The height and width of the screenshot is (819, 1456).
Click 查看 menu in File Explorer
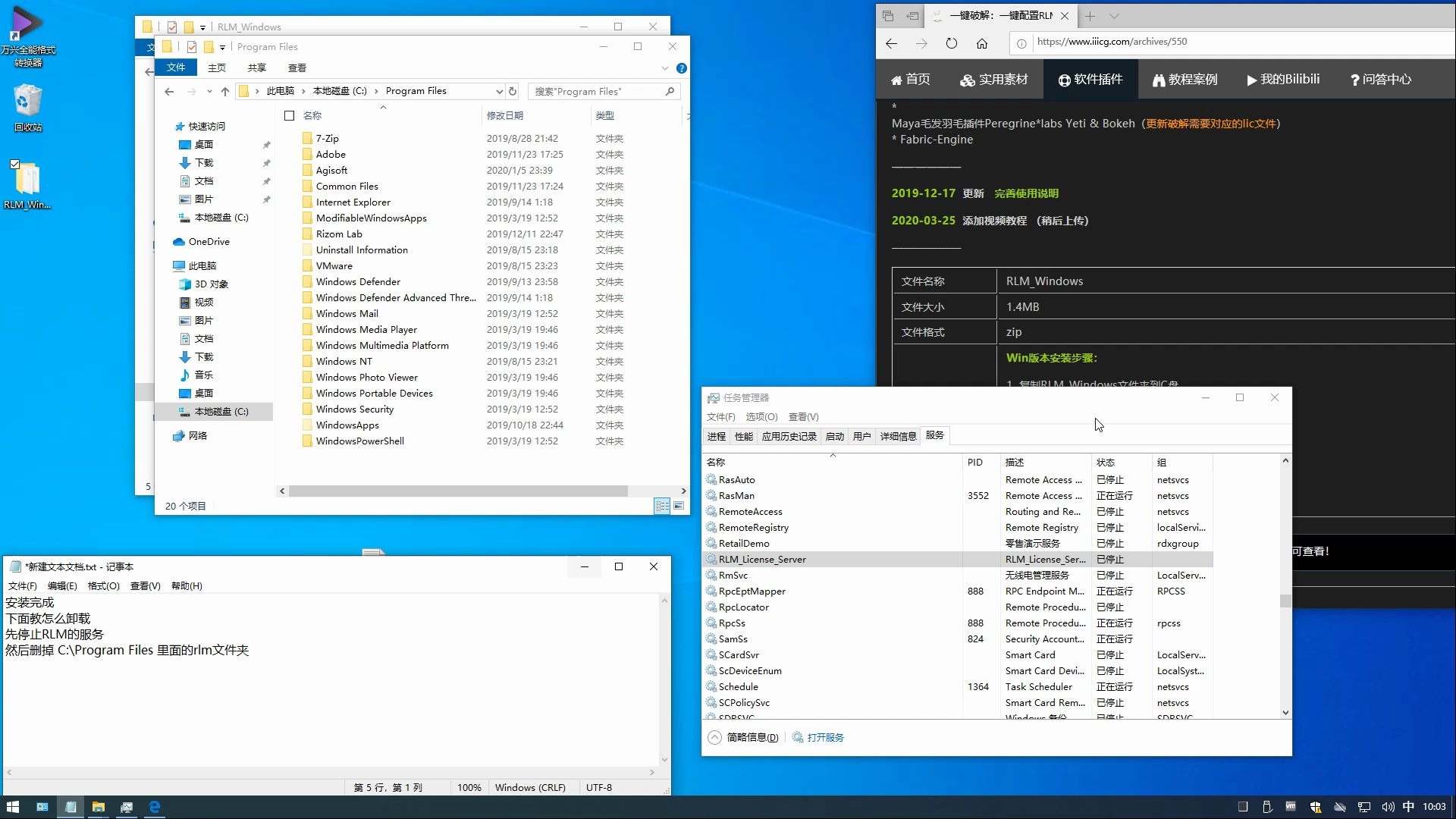pos(297,67)
